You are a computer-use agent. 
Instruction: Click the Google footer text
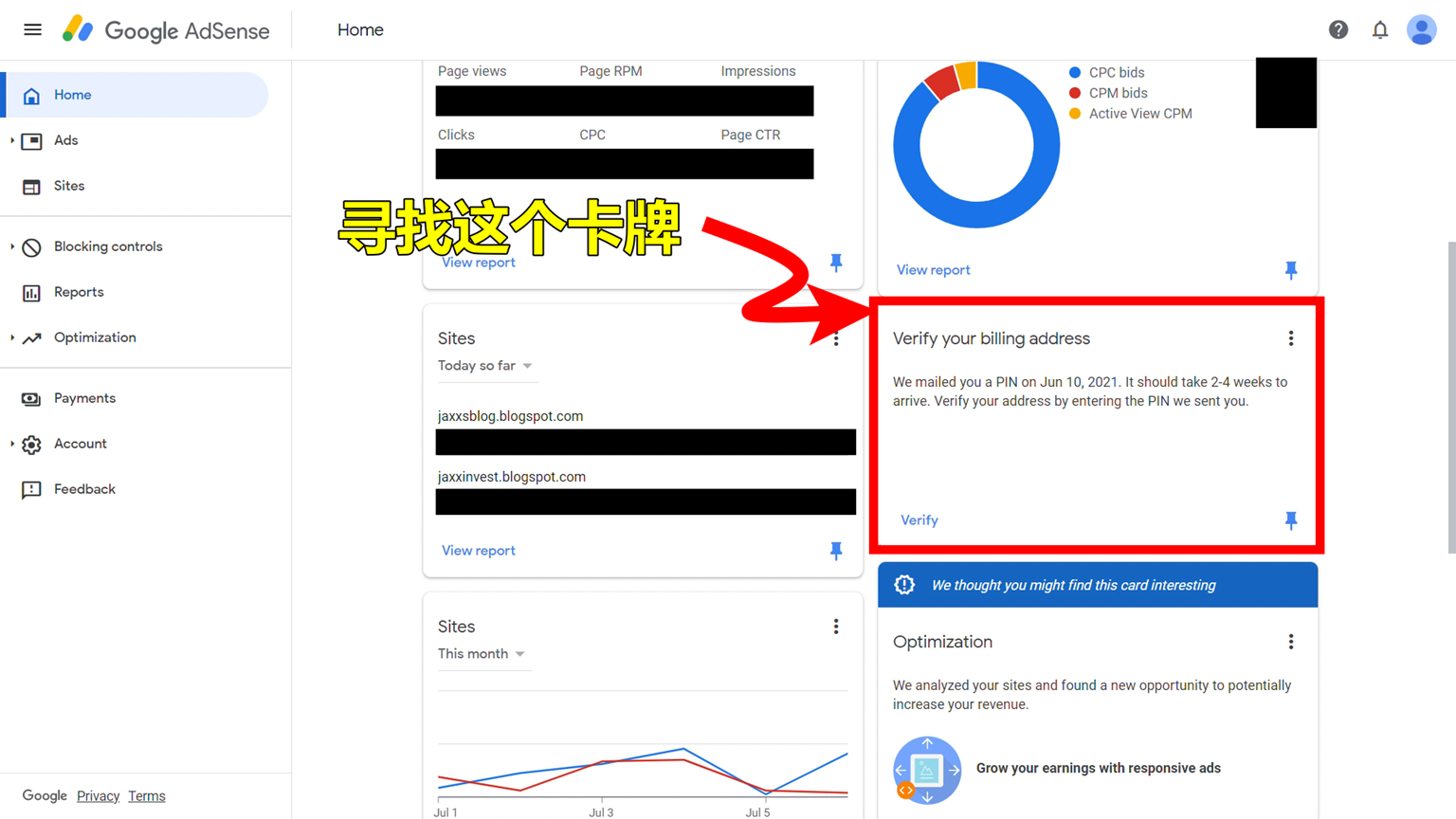coord(45,795)
